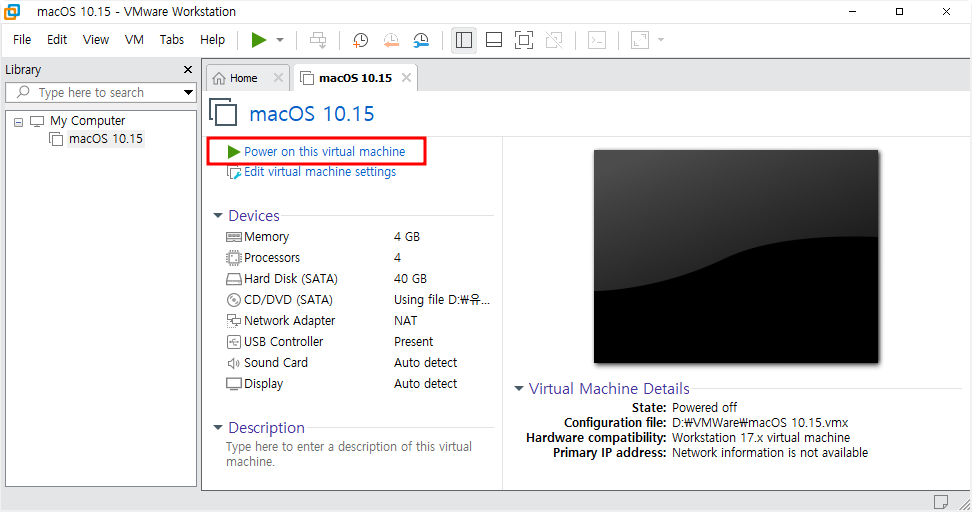Open the Help menu
972x512 pixels.
pos(213,40)
